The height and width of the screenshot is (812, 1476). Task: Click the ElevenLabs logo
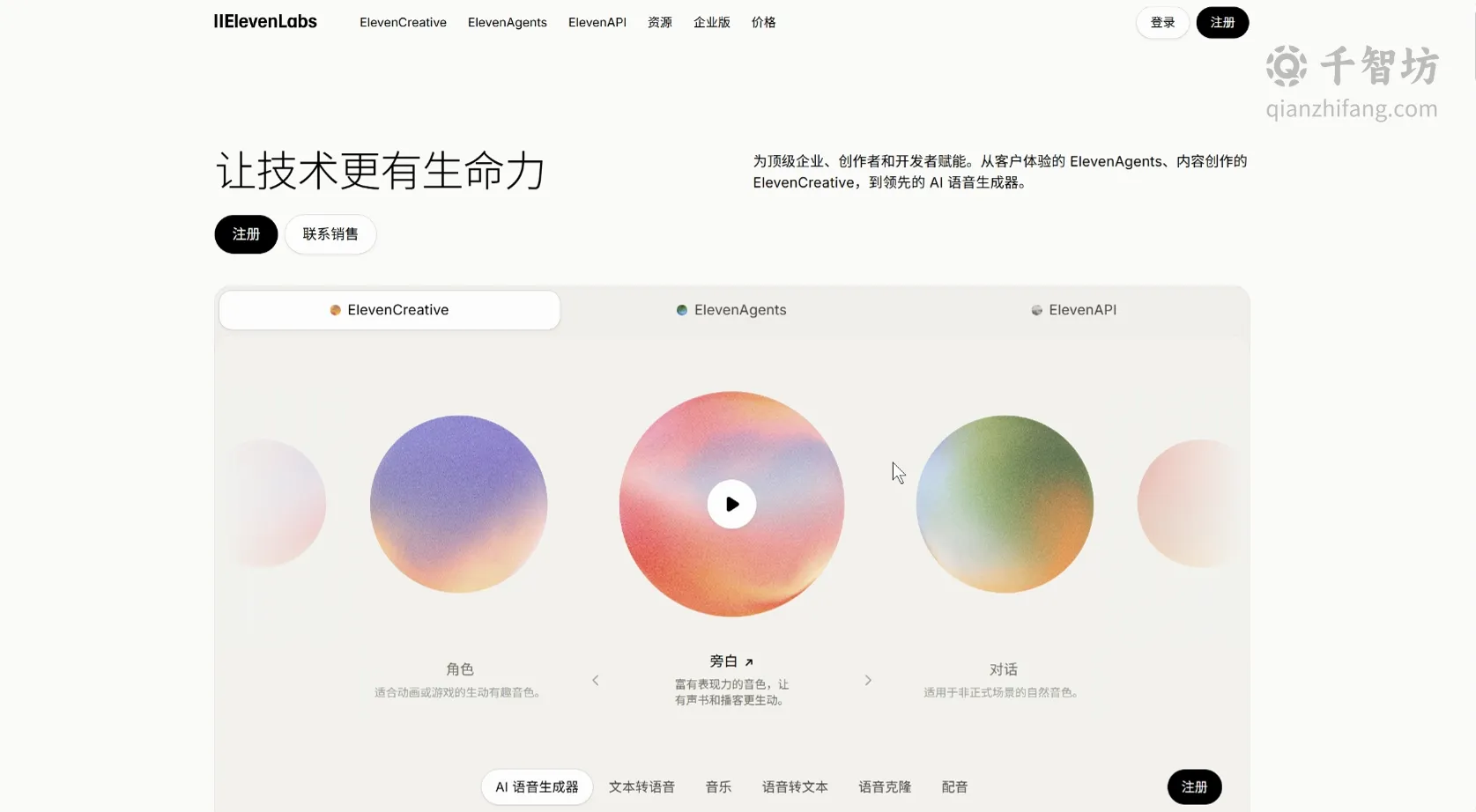[265, 22]
